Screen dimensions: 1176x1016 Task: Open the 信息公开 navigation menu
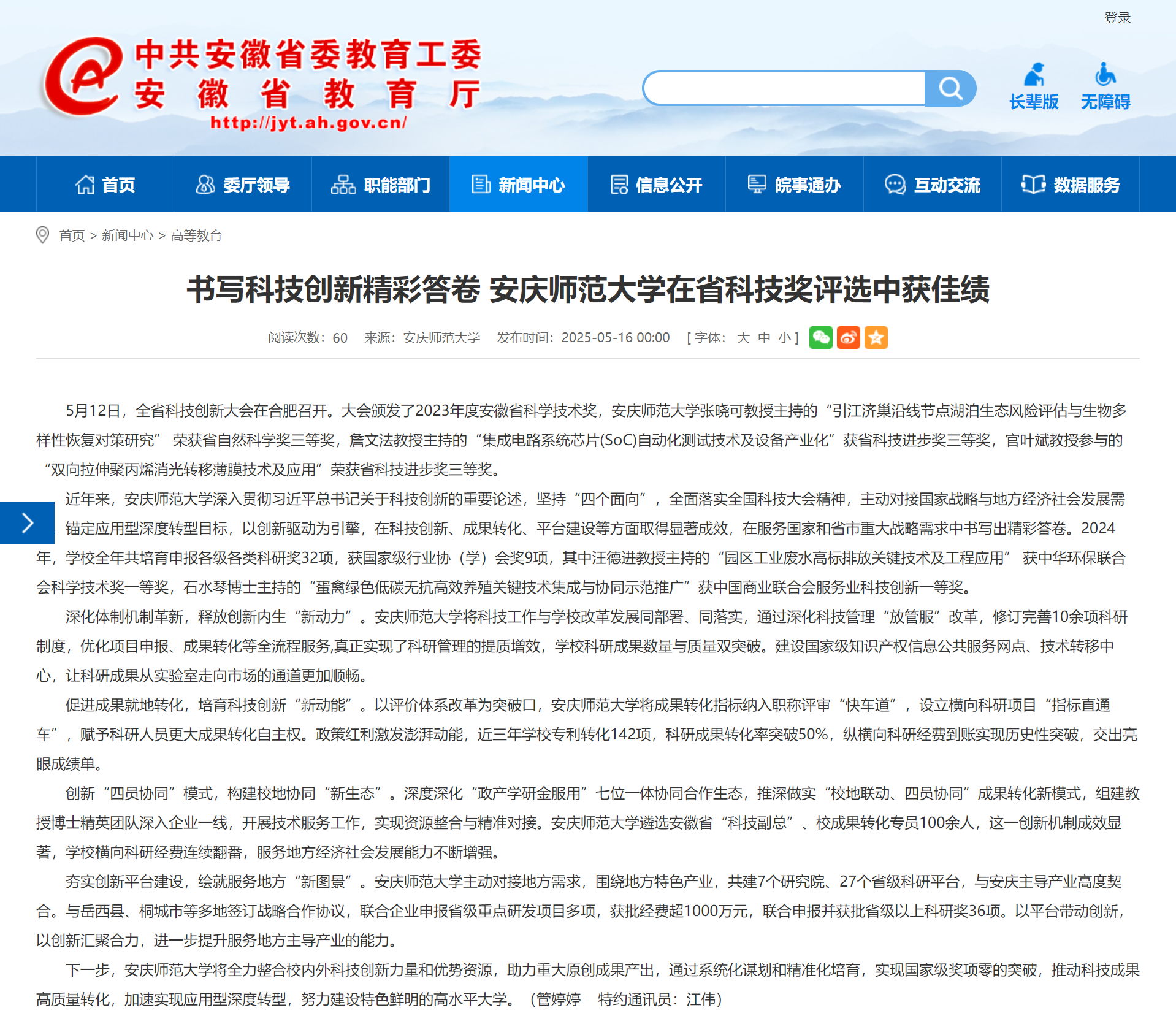pos(656,185)
